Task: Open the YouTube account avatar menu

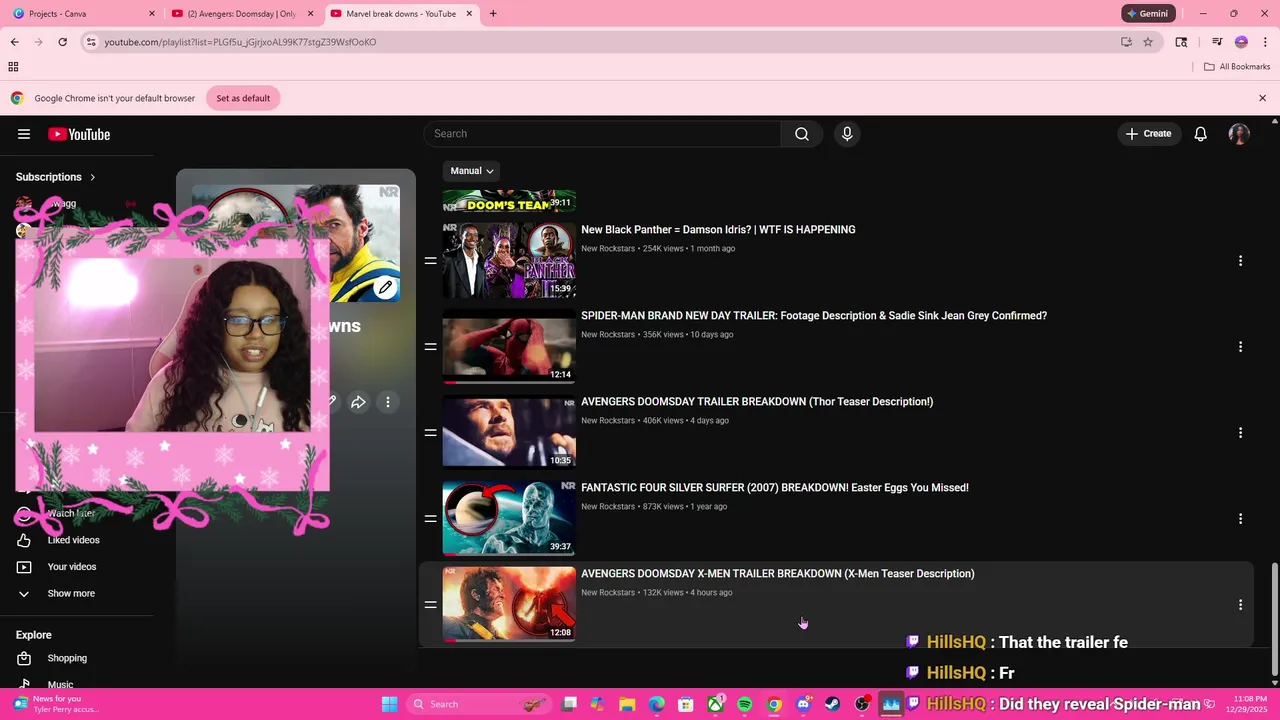Action: [1239, 134]
